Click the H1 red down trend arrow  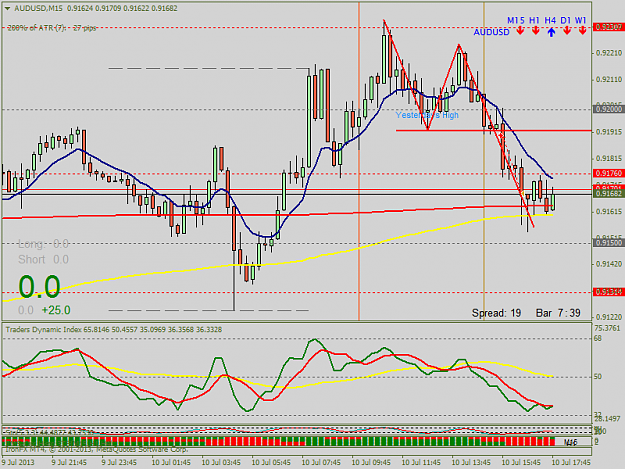tap(535, 31)
